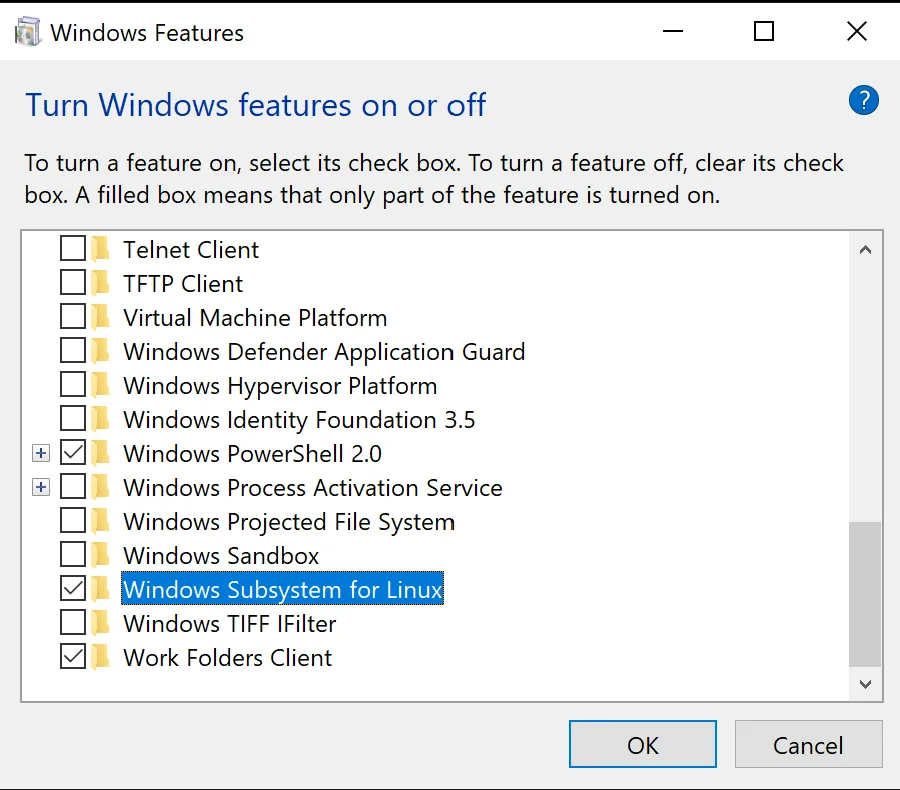Select the Windows Defender Application Guard label
The height and width of the screenshot is (790, 900).
[324, 352]
